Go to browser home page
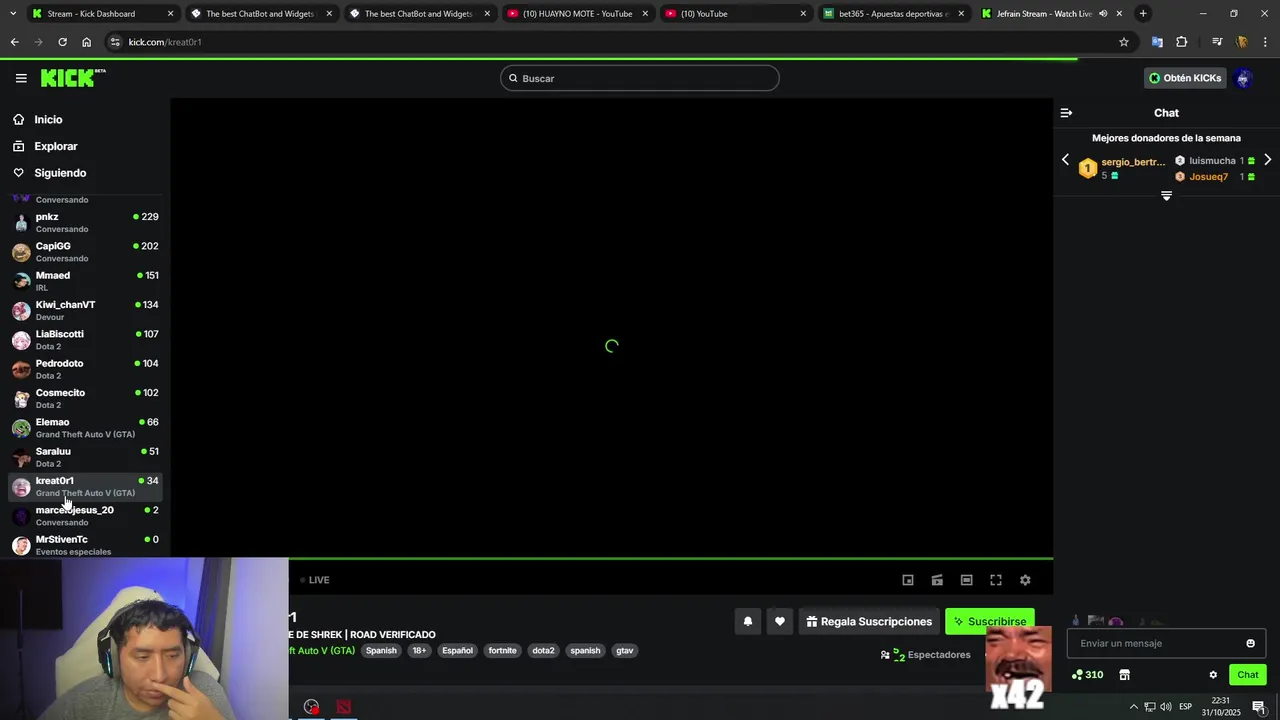Viewport: 1280px width, 720px height. 86,42
